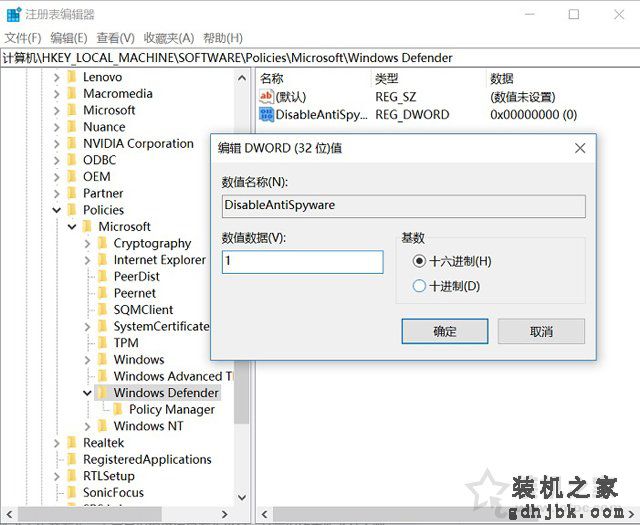
Task: Click the Realtek folder icon
Action: 72,443
